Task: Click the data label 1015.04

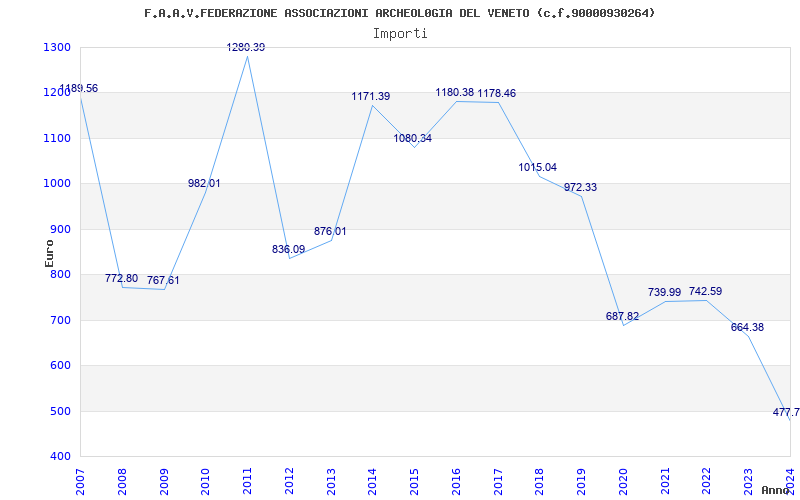Action: pos(538,167)
